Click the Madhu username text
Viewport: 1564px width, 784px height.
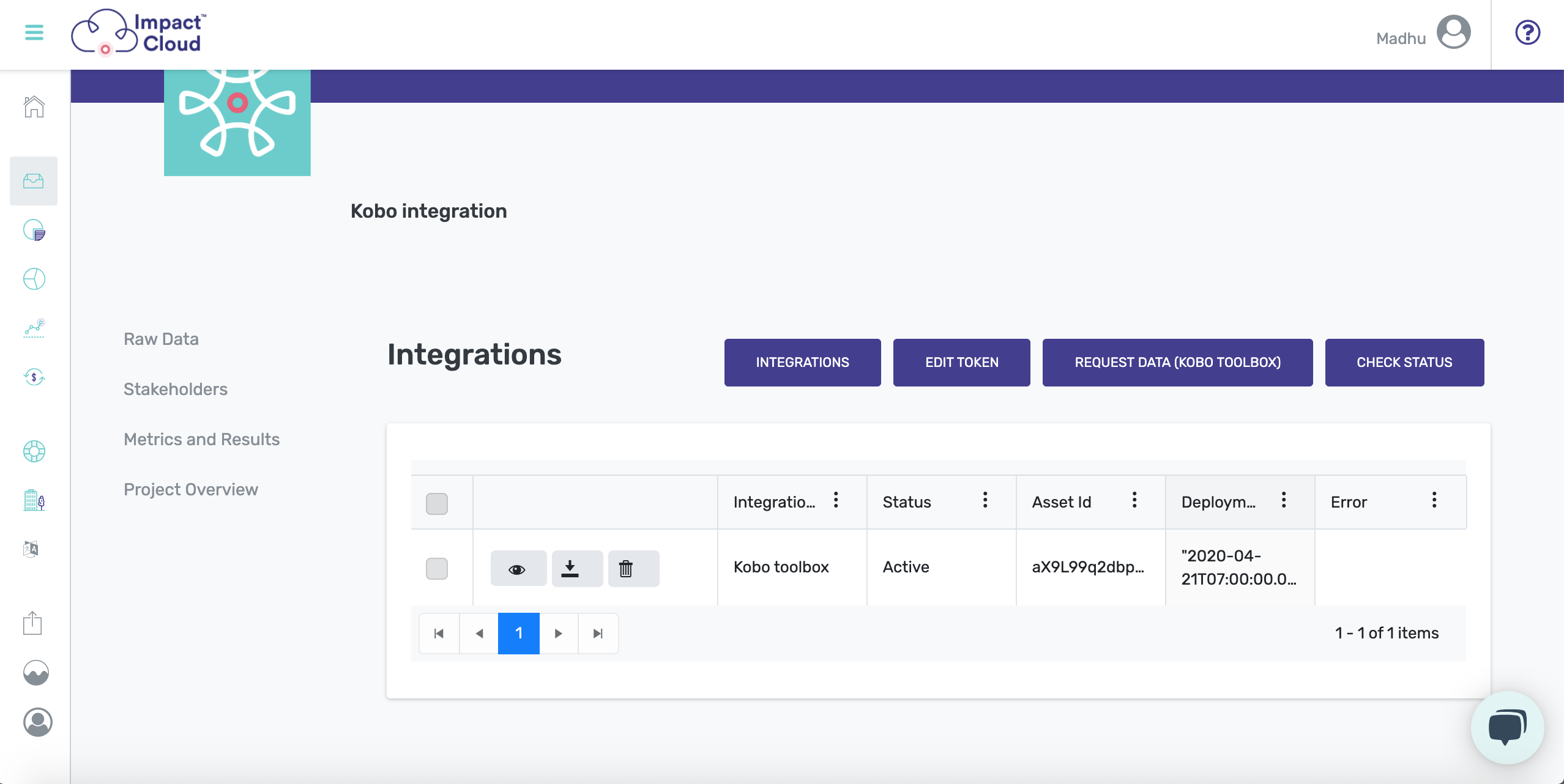click(x=1401, y=39)
